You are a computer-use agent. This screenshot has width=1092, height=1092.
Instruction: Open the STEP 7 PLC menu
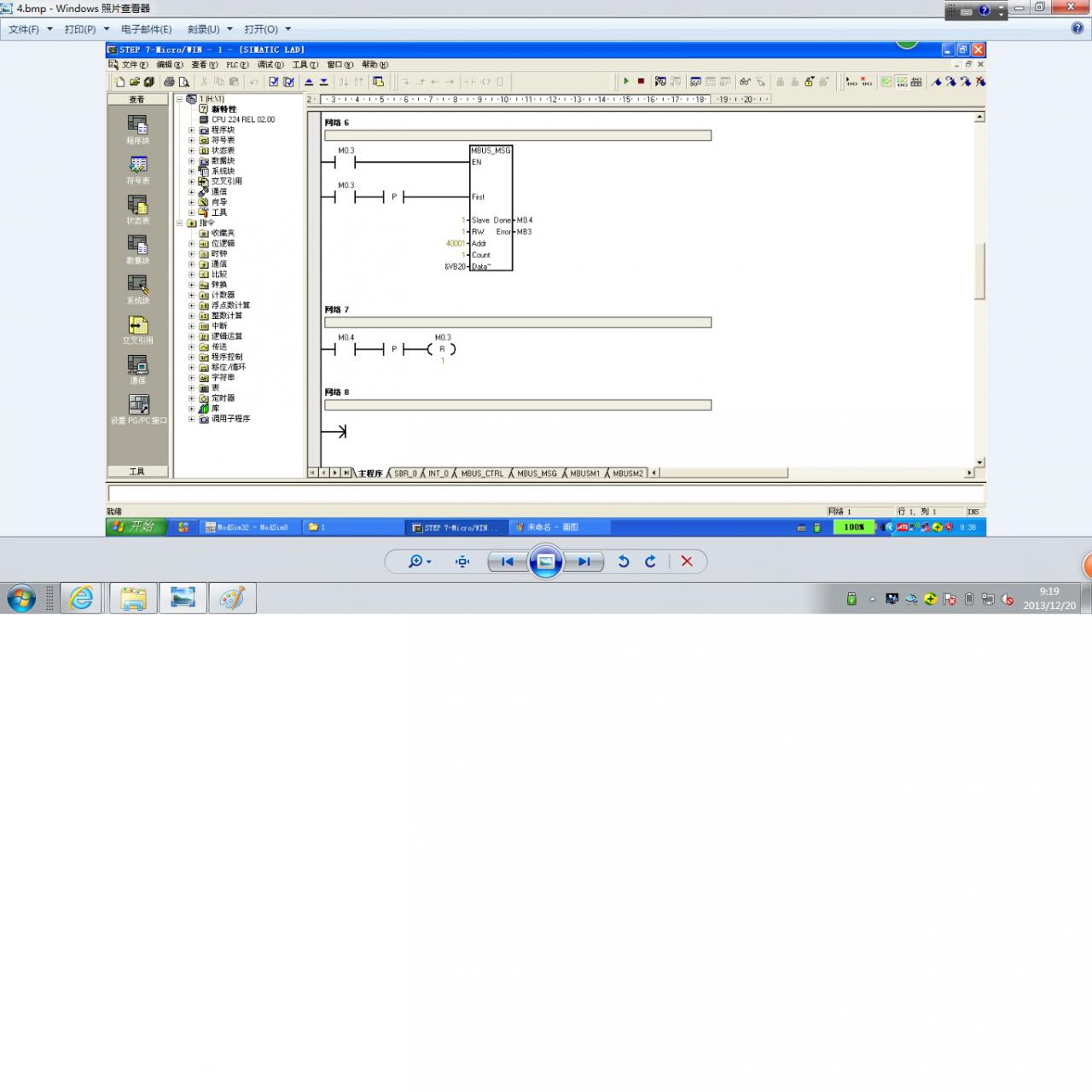pyautogui.click(x=237, y=65)
